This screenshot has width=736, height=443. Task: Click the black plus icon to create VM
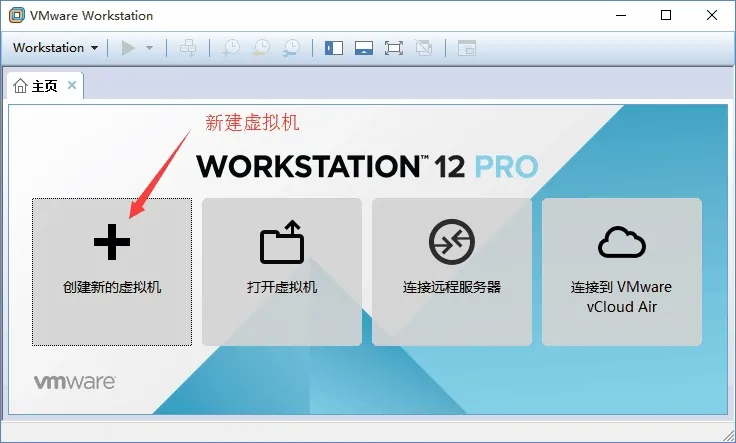[x=112, y=242]
